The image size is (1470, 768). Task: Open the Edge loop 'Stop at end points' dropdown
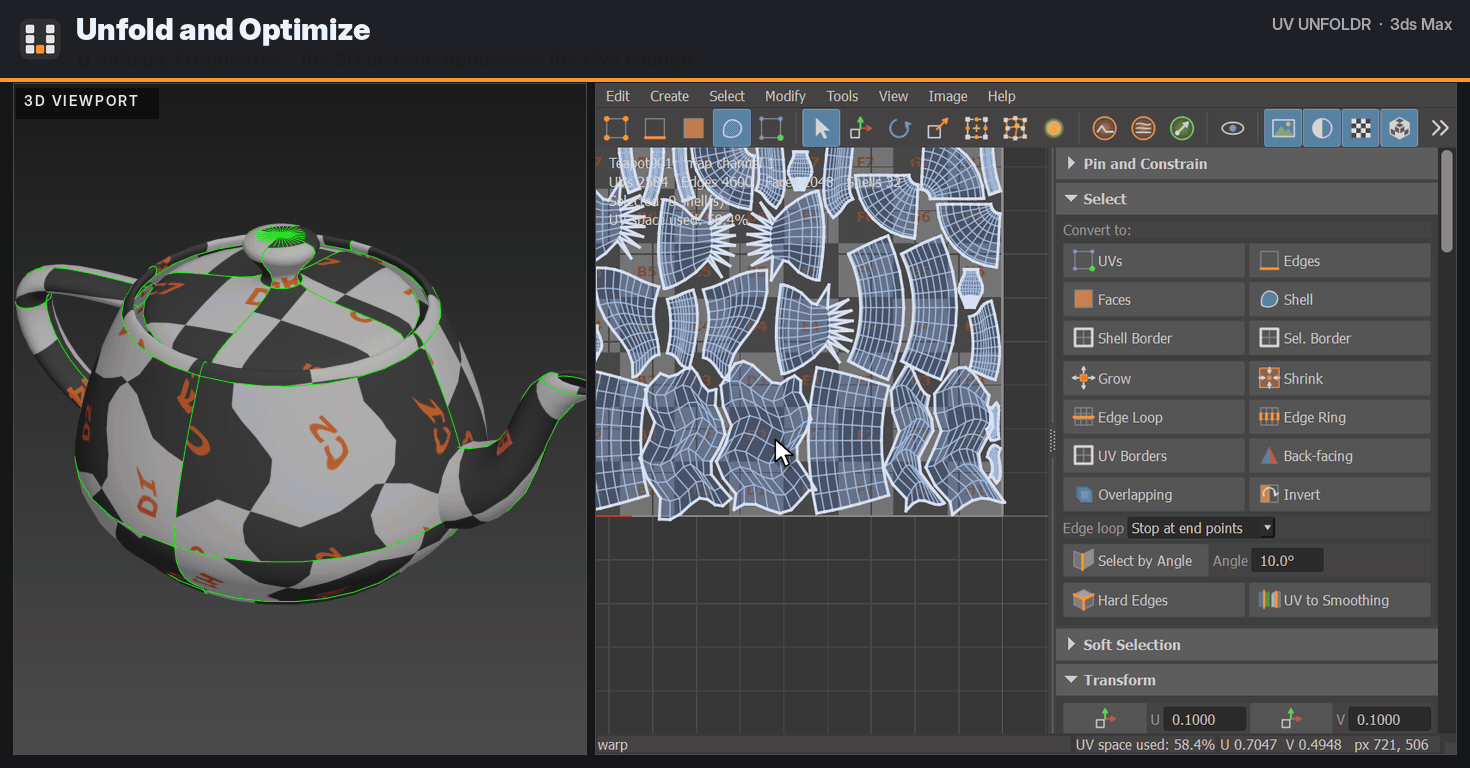coord(1201,528)
